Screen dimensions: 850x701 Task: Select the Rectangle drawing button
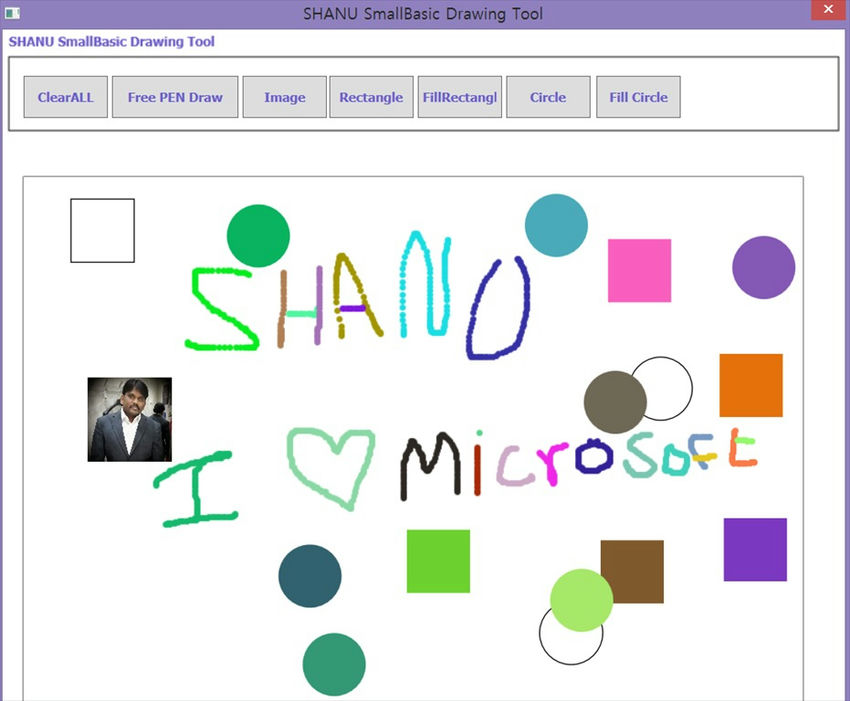tap(371, 97)
